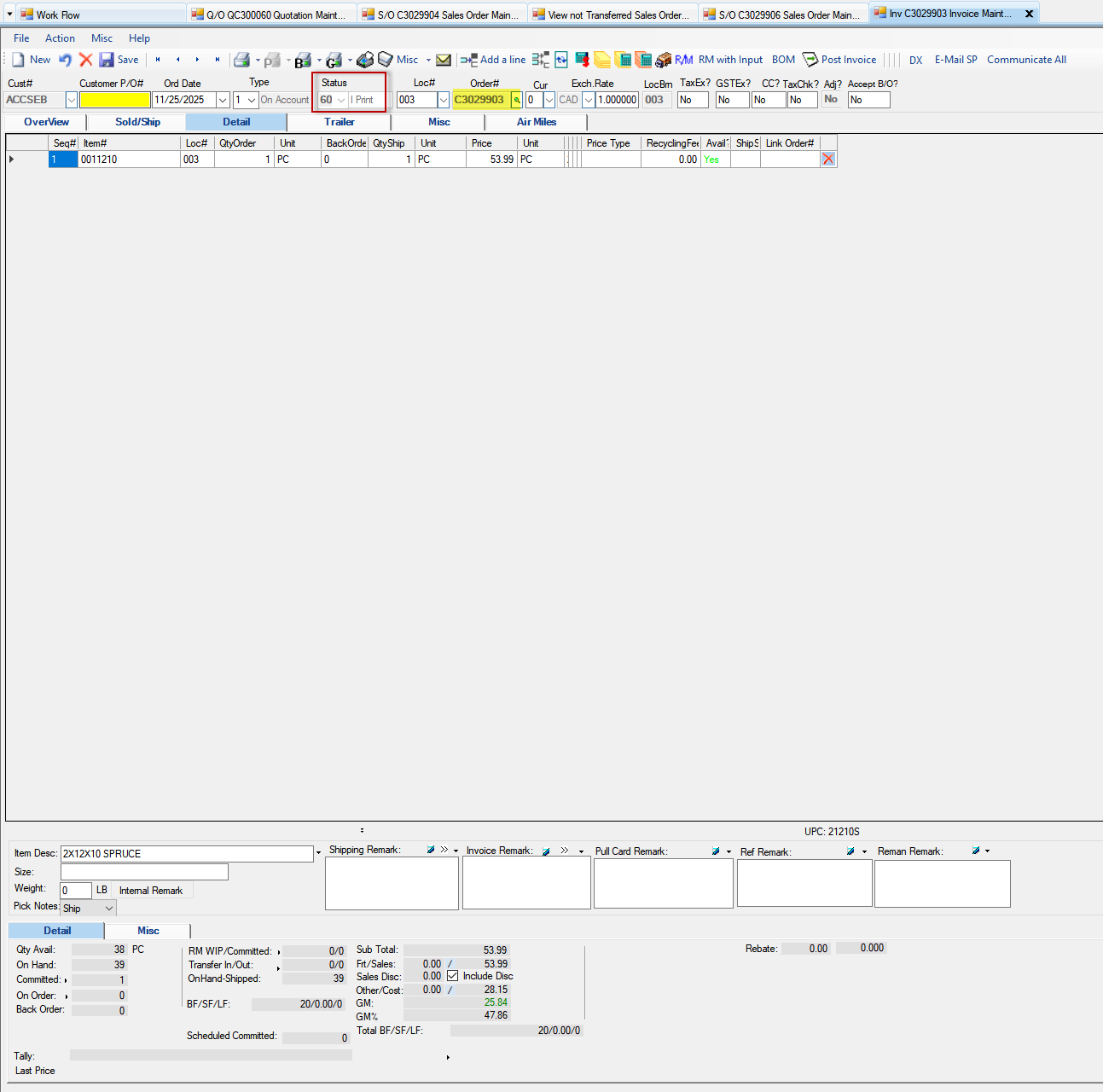This screenshot has width=1103, height=1092.
Task: Open the calculator icon with red arrow
Action: [x=583, y=60]
